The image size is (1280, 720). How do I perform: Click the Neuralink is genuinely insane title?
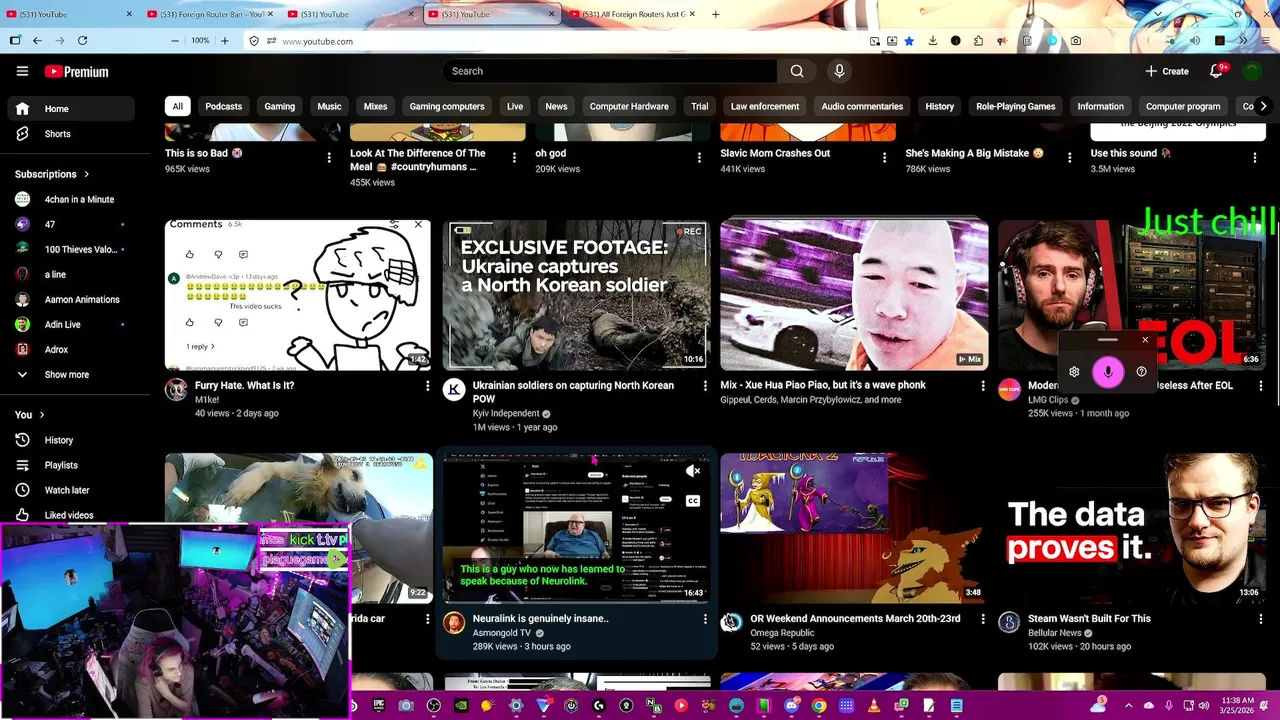(x=541, y=618)
